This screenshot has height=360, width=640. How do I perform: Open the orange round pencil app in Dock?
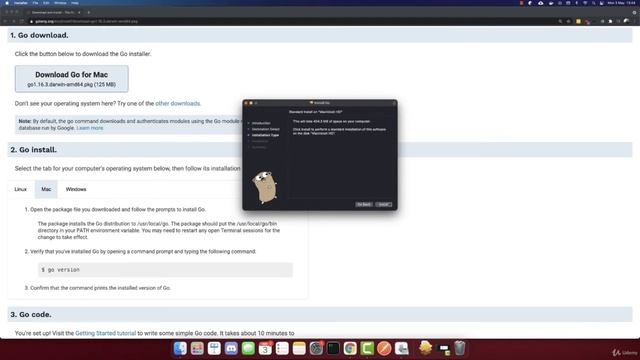(x=384, y=348)
